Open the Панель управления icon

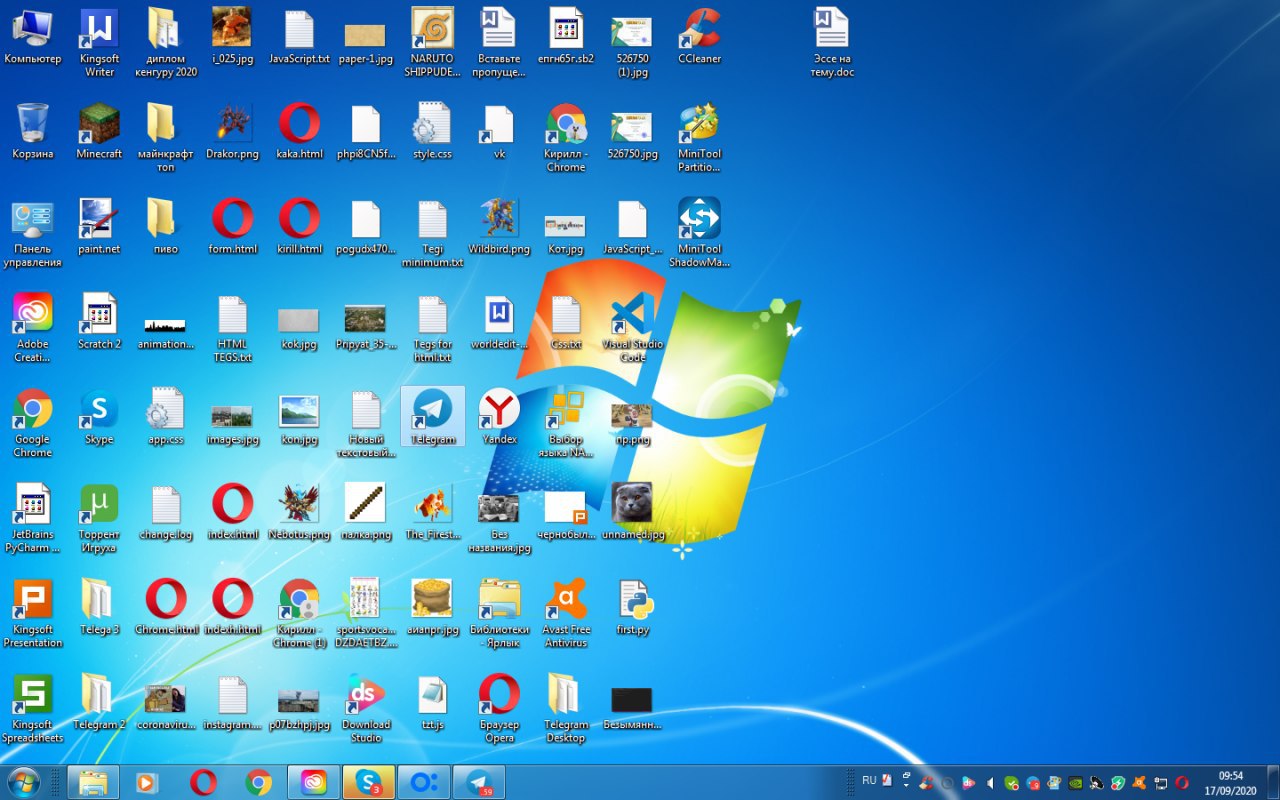tap(32, 233)
